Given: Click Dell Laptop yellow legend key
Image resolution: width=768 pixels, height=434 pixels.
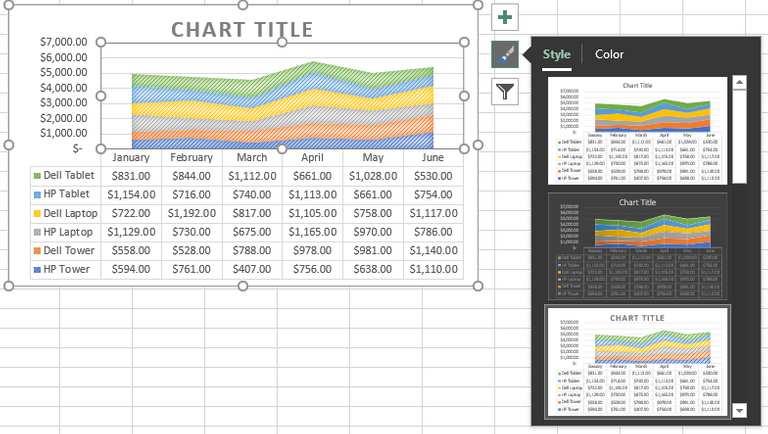Looking at the screenshot, I should point(37,214).
